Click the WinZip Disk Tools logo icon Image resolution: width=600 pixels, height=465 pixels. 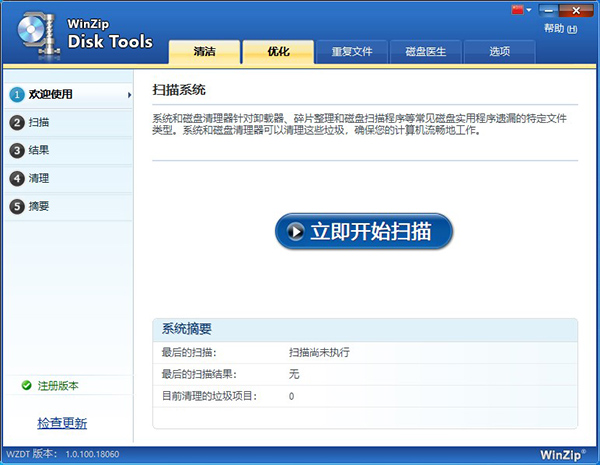tap(39, 36)
